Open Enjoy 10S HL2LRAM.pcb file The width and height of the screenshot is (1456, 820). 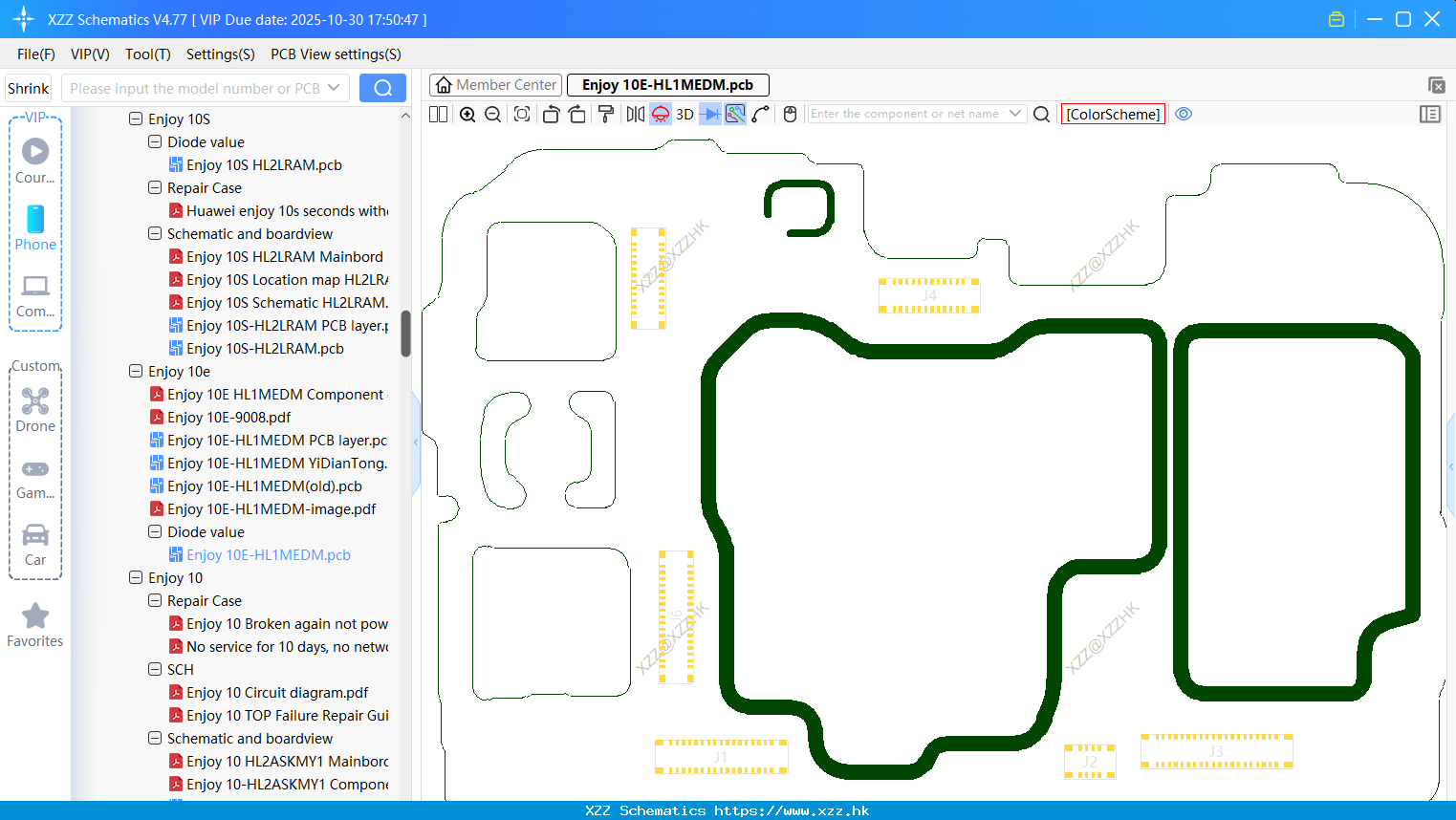point(264,164)
